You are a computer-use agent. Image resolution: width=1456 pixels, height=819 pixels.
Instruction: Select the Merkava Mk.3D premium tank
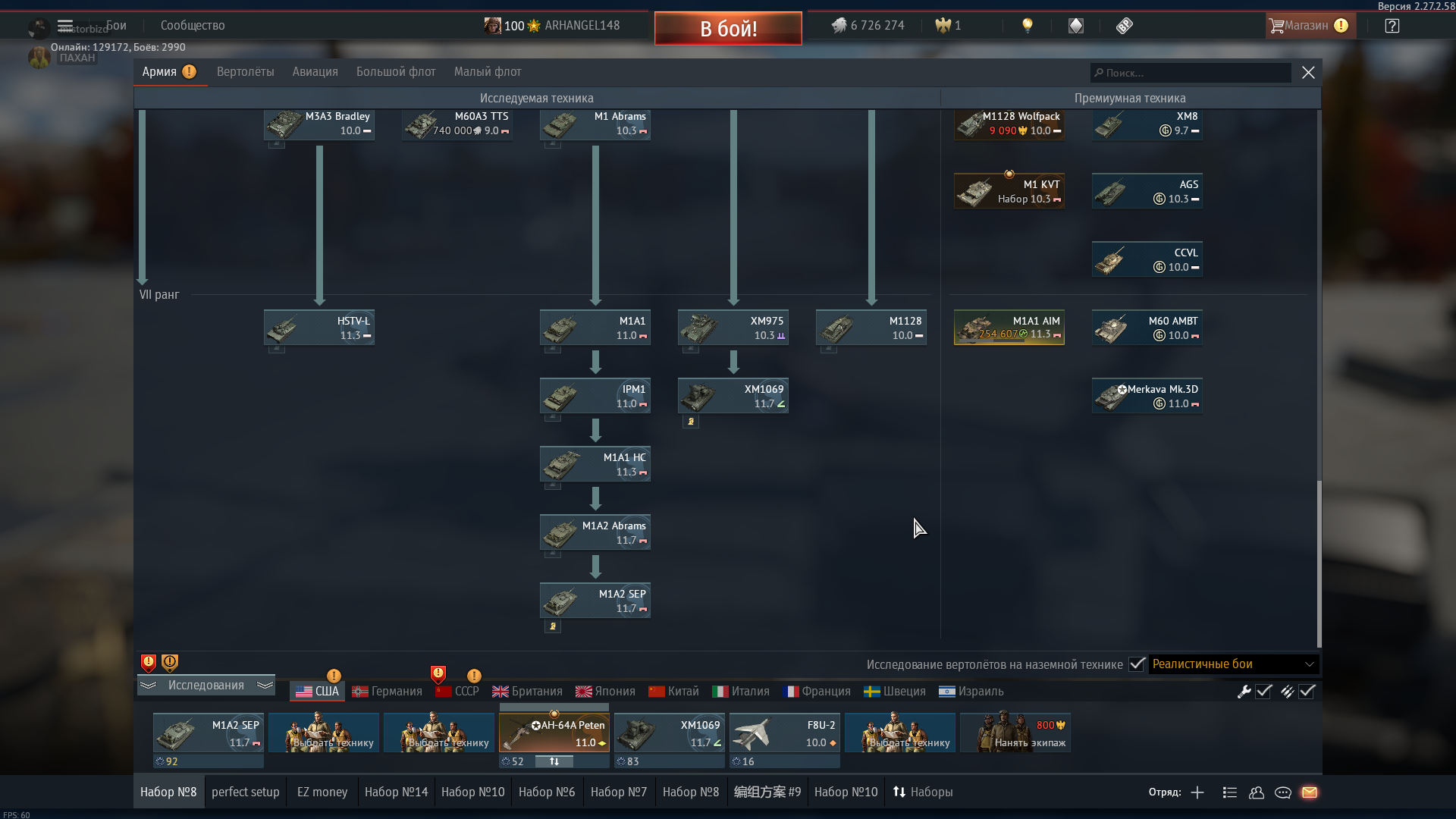pos(1147,396)
